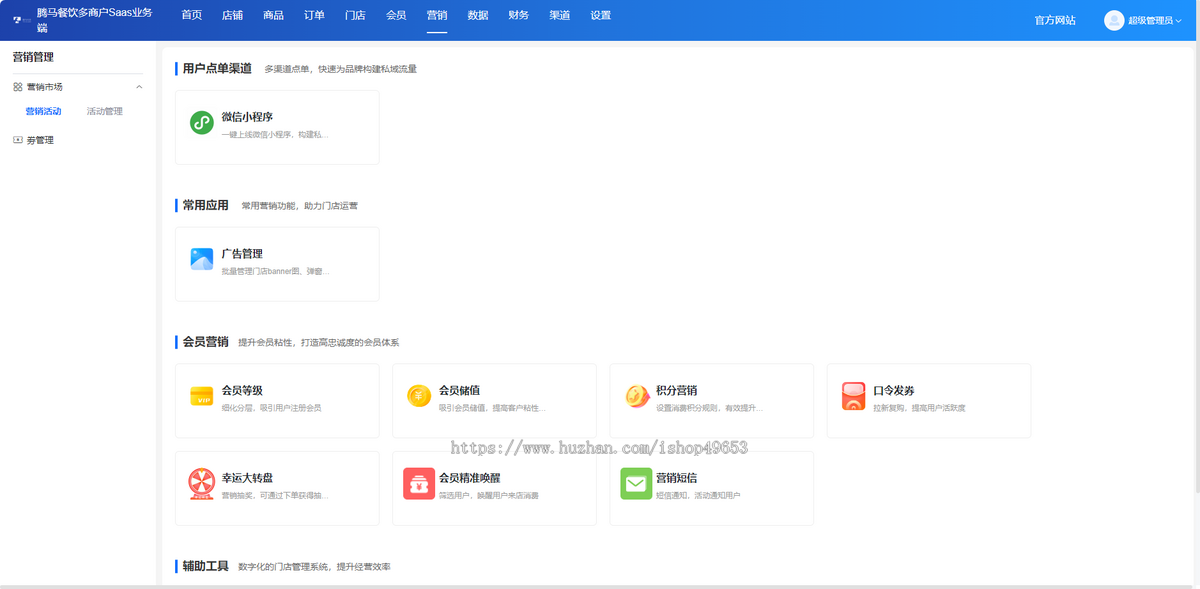Click the 用户点单渠道 section heading
The height and width of the screenshot is (589, 1200).
(x=217, y=69)
